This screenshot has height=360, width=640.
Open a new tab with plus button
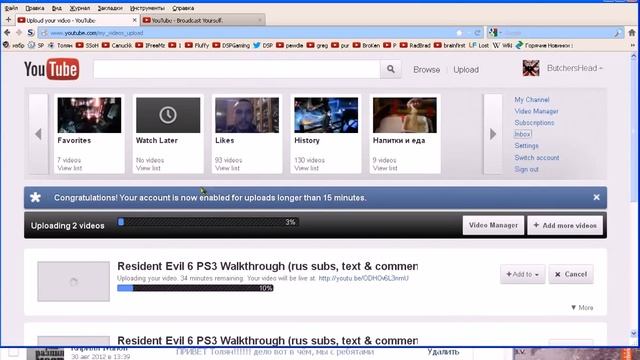click(x=8, y=20)
